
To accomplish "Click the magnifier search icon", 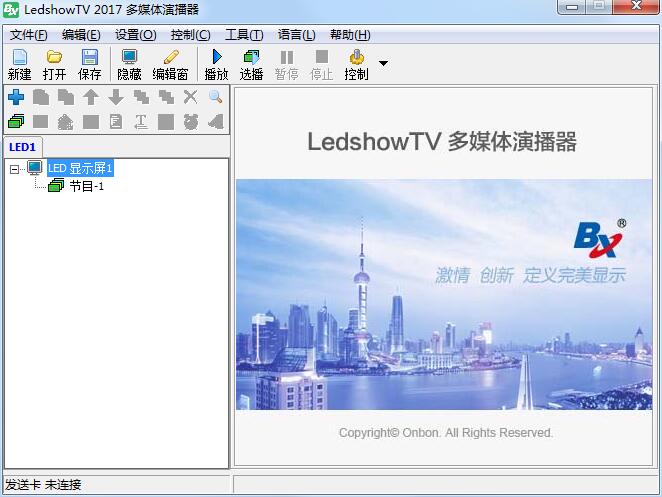I will 215,97.
